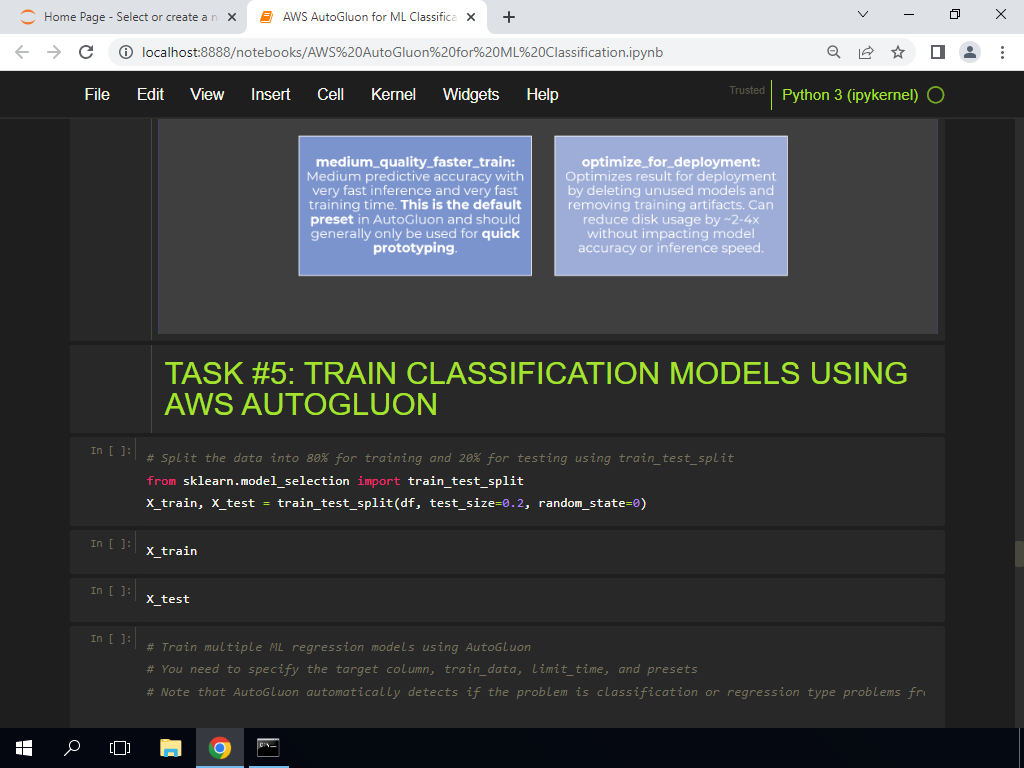
Task: Open the Windows Start menu
Action: point(24,748)
